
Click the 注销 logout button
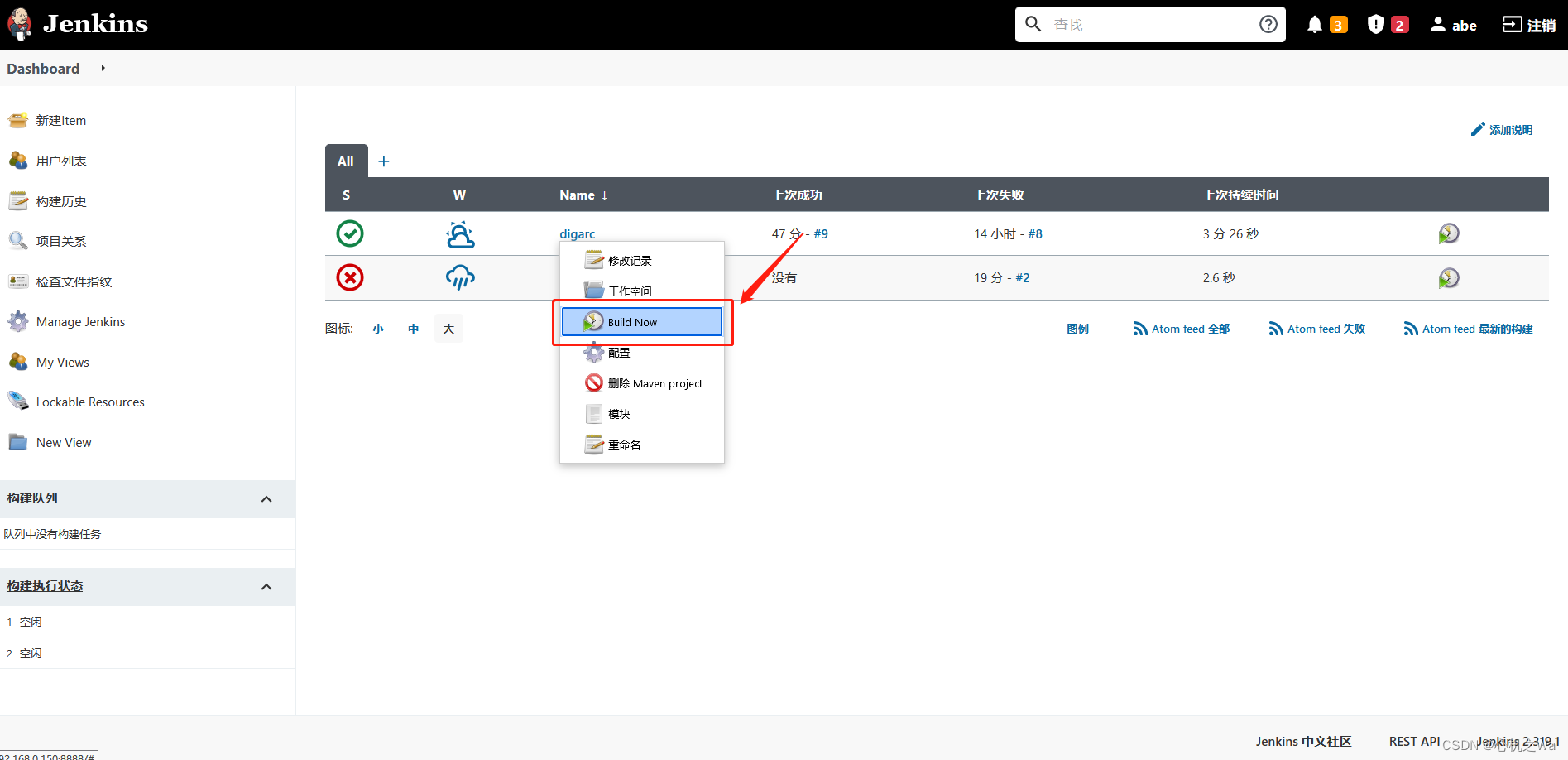(x=1527, y=24)
